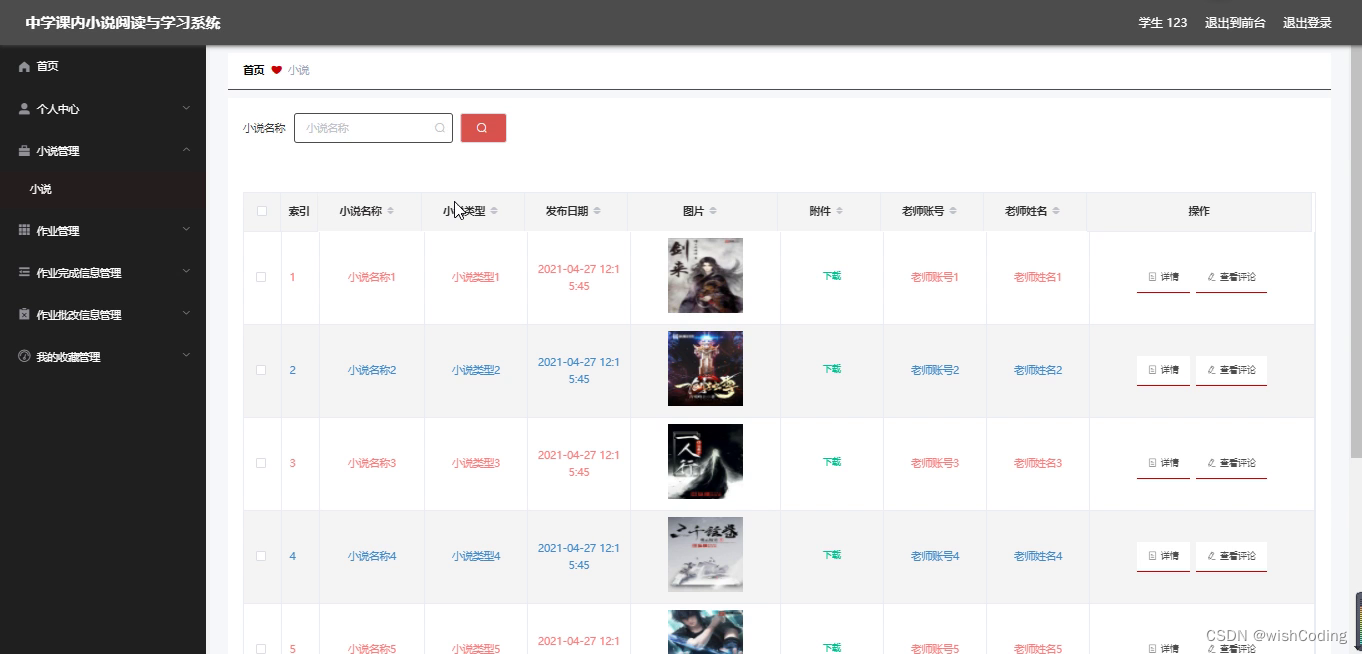Click the list icon beside 作业完成信息管理
The height and width of the screenshot is (654, 1362).
[24, 272]
